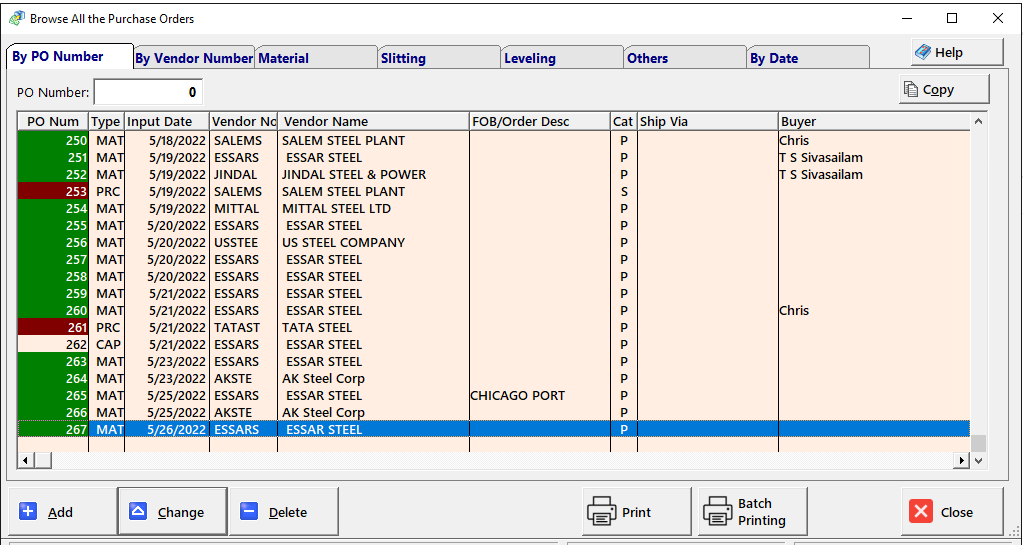Open the Others tab
The width and height of the screenshot is (1023, 545).
click(685, 58)
